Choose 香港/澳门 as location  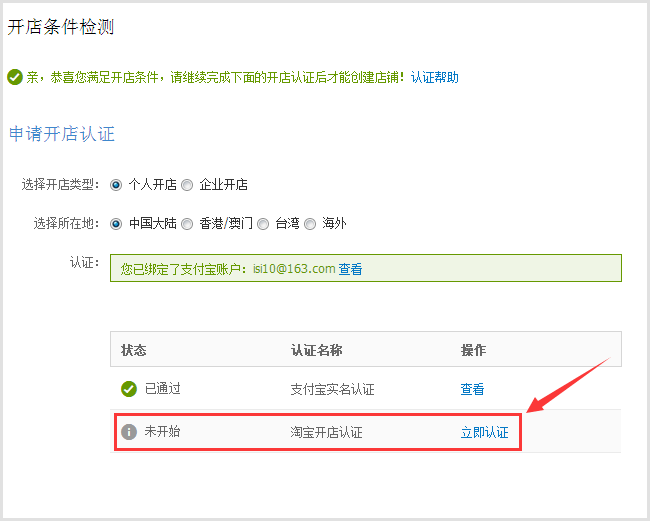tap(187, 224)
